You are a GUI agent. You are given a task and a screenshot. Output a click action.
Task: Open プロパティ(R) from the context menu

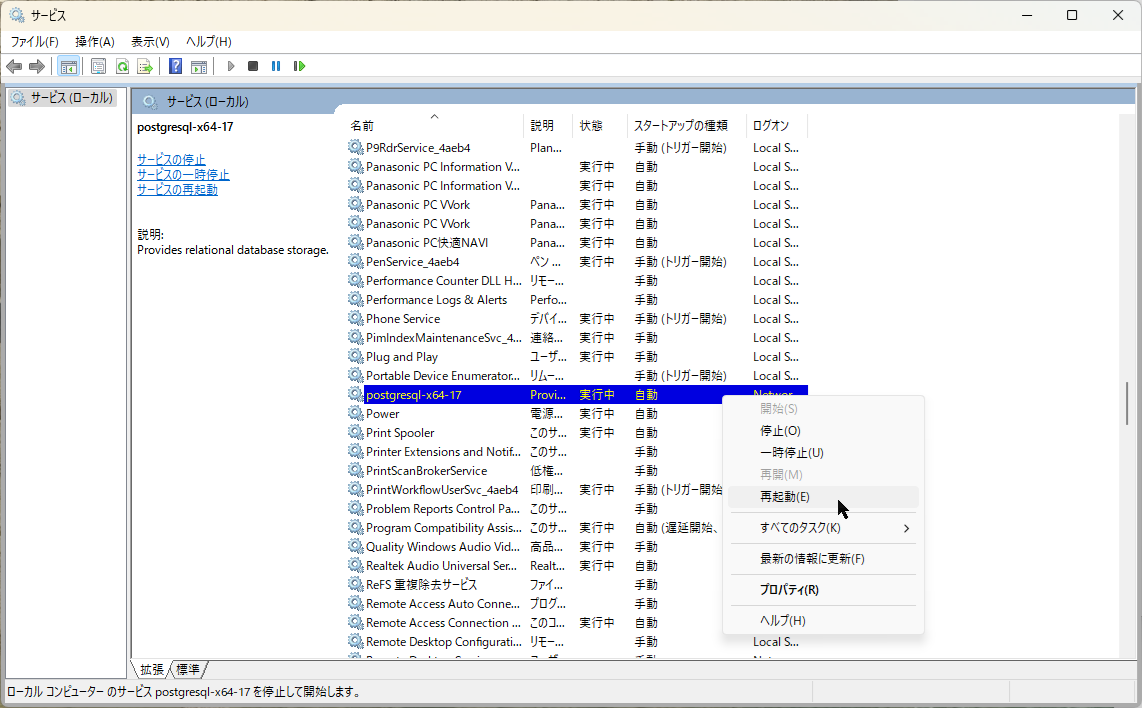coord(789,590)
